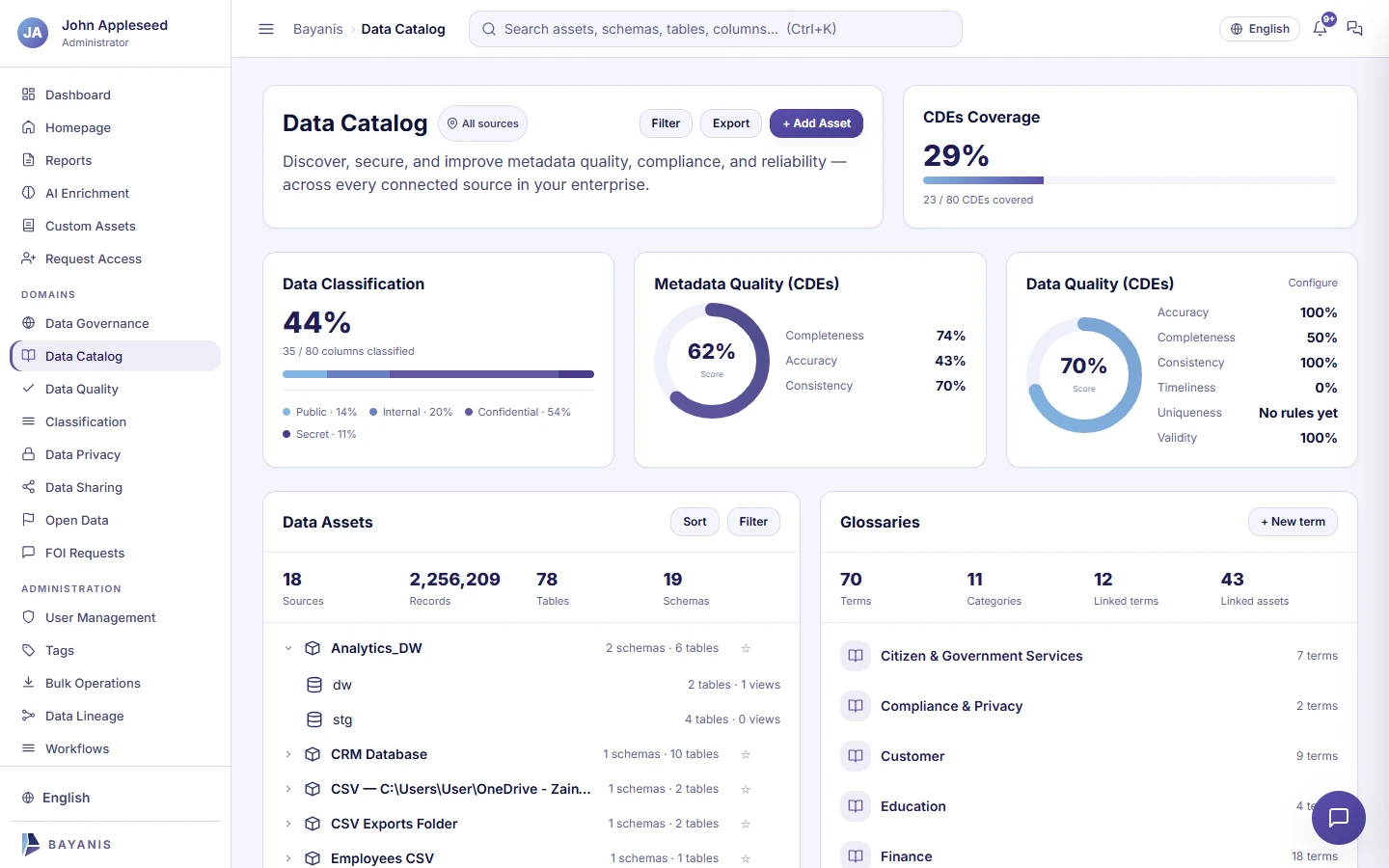Click the search assets input field
Screen dimensions: 1389x868
tap(716, 29)
